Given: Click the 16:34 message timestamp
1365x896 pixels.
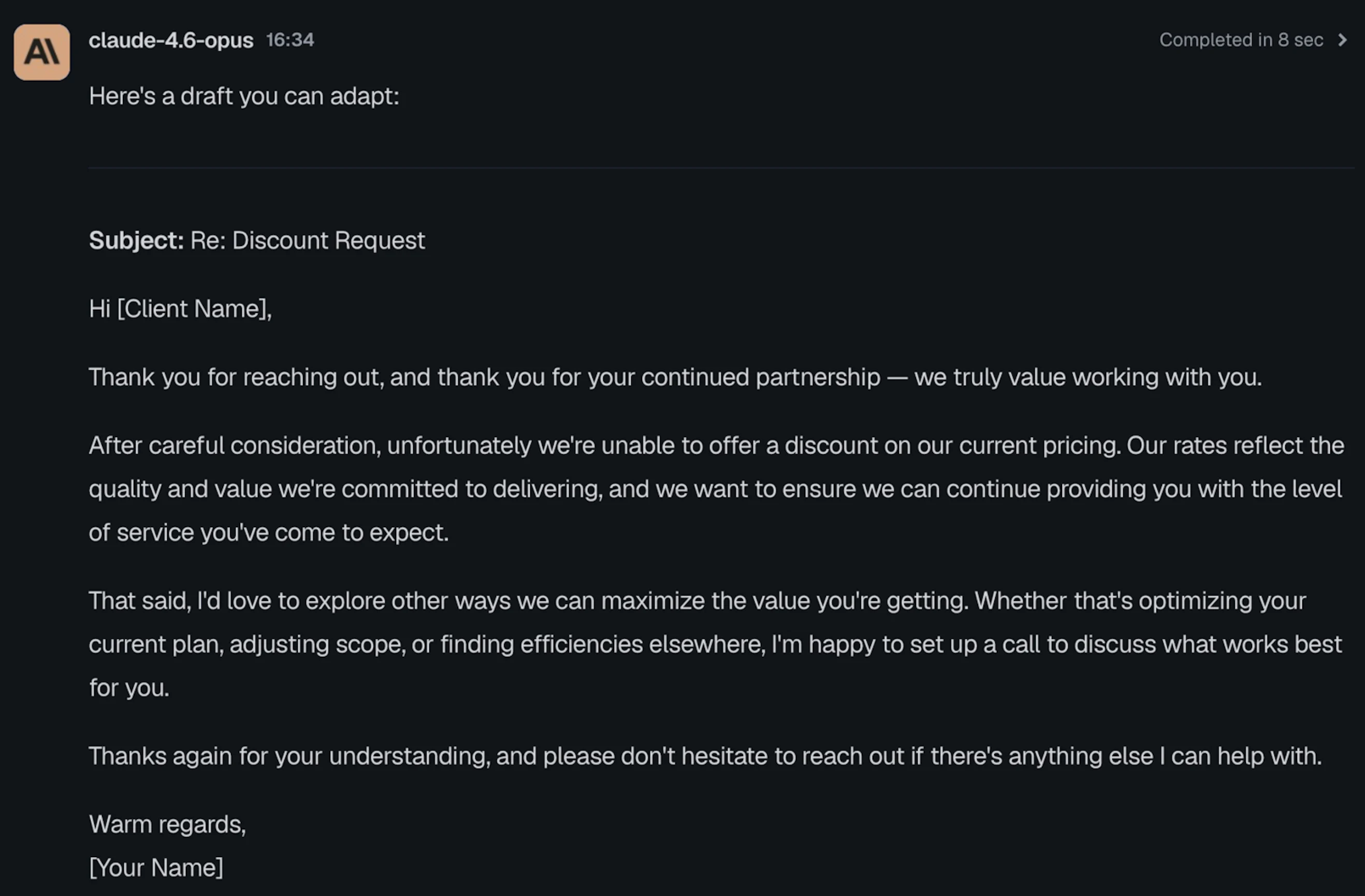Looking at the screenshot, I should tap(289, 40).
